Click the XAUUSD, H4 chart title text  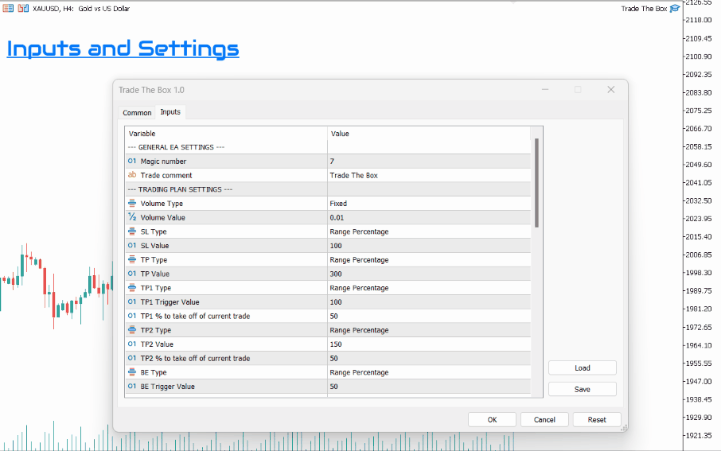(81, 8)
